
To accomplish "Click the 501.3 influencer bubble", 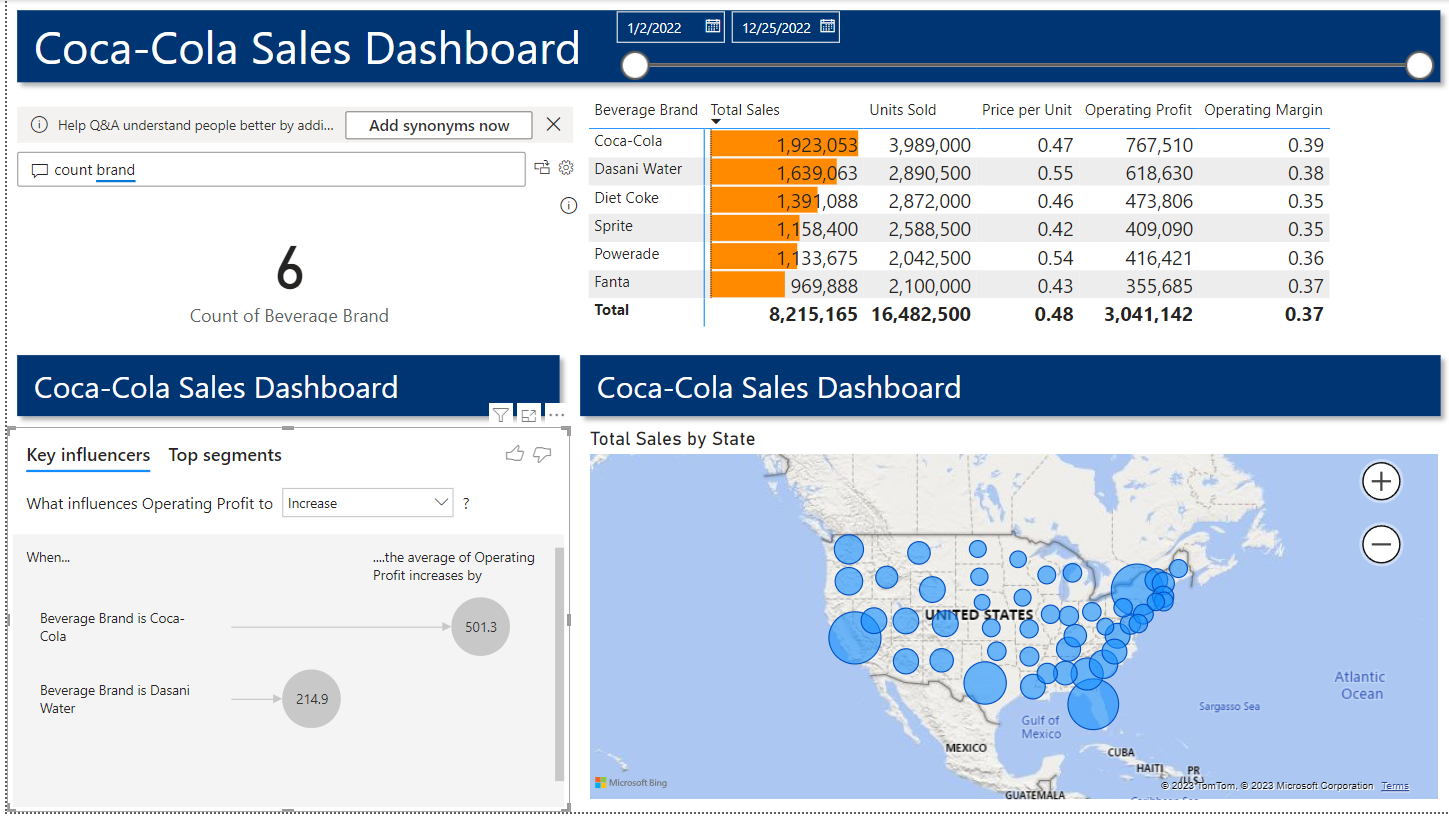I will pyautogui.click(x=481, y=627).
